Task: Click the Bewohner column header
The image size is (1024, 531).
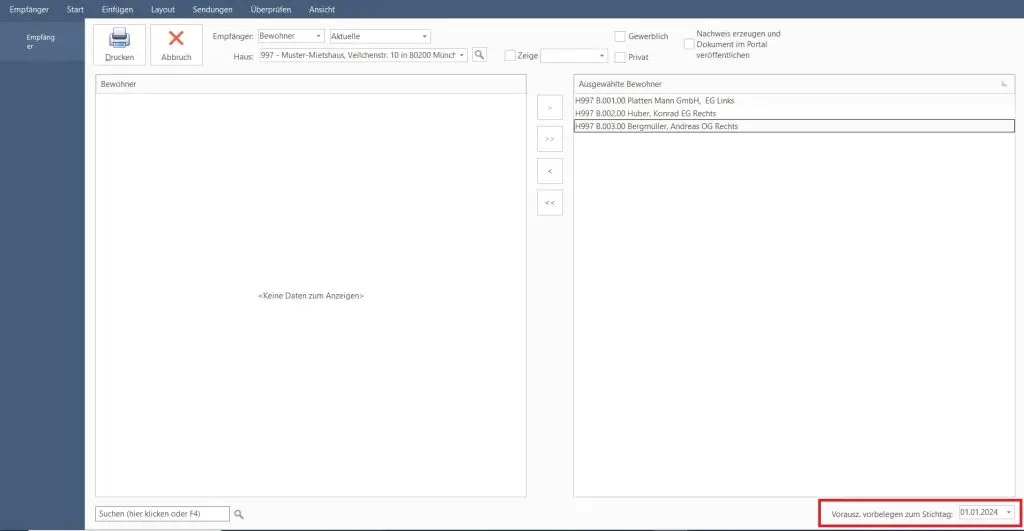Action: [x=311, y=84]
